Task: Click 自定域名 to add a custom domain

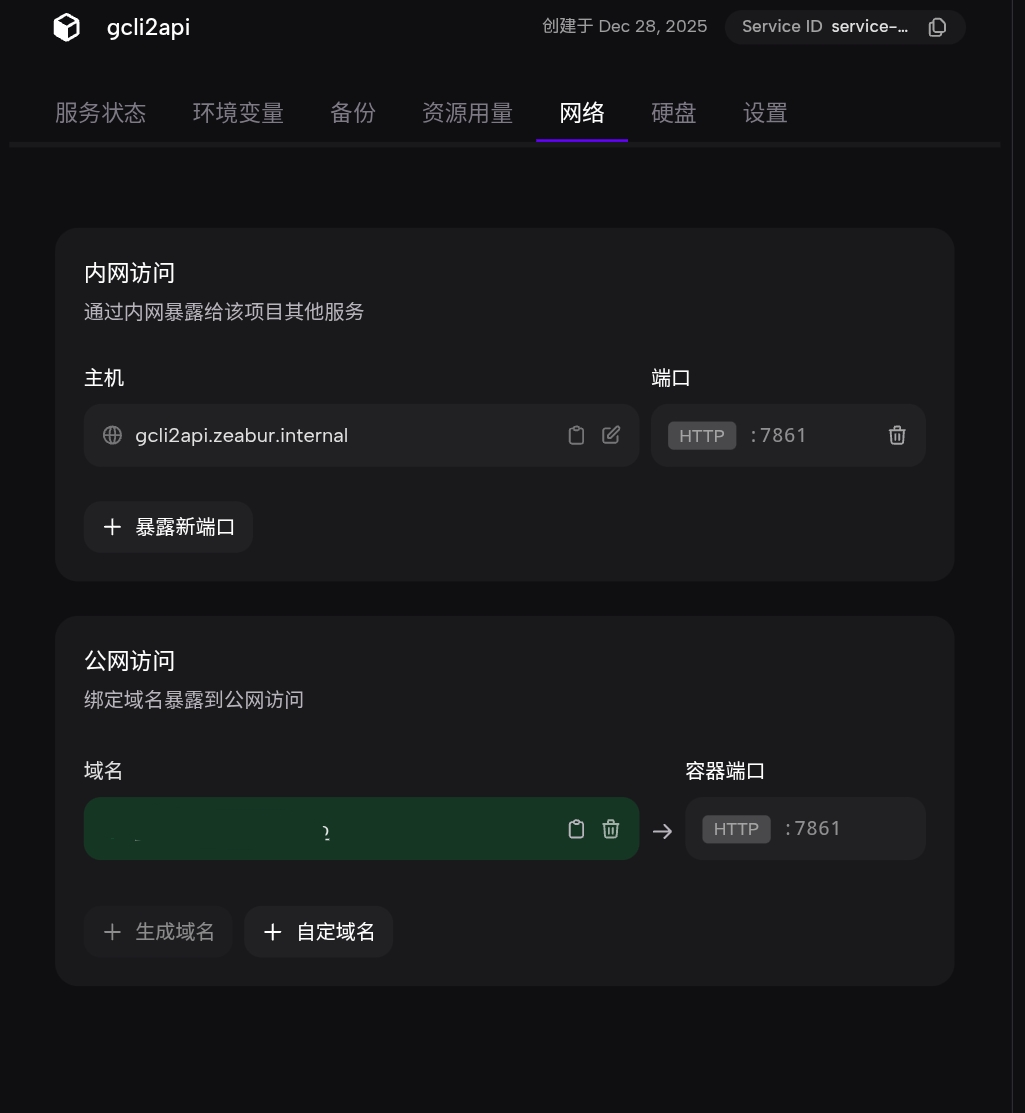Action: point(318,931)
